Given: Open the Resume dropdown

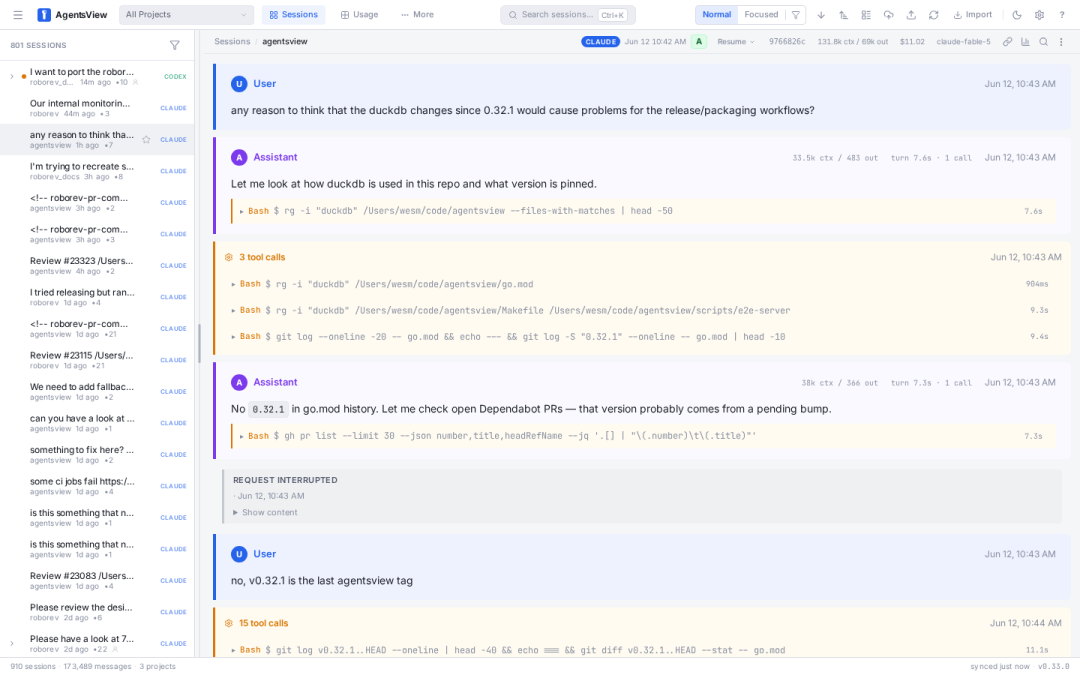Looking at the screenshot, I should pyautogui.click(x=736, y=42).
